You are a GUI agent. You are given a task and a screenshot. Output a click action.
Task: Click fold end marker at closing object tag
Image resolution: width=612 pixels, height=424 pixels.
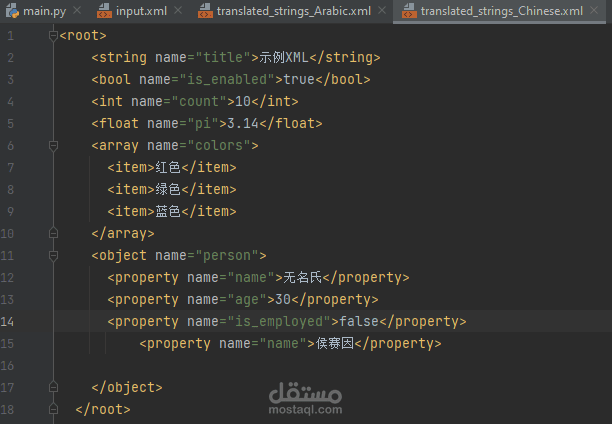point(53,387)
